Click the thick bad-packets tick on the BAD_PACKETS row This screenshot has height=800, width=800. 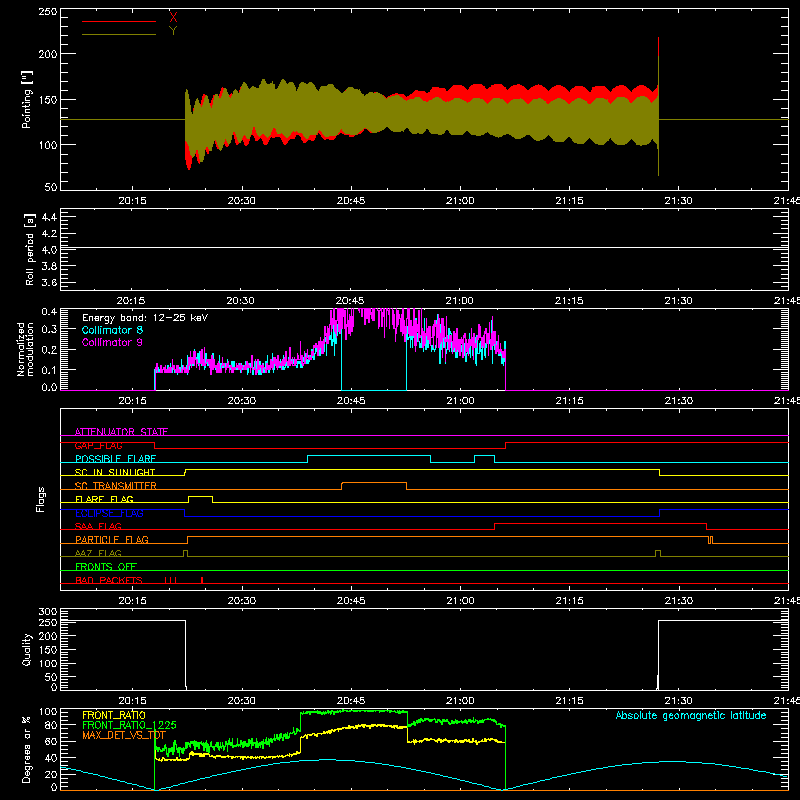(x=202, y=580)
